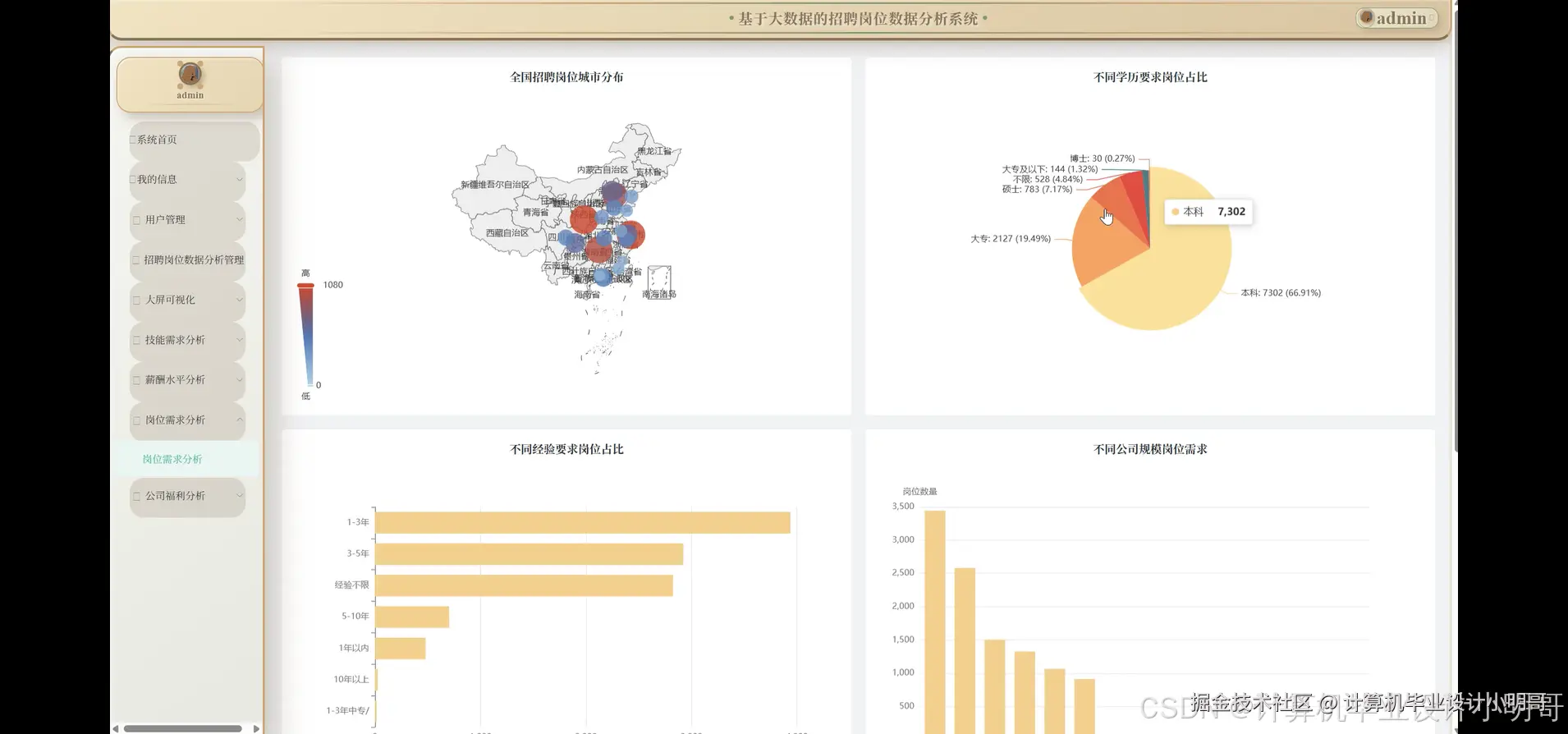
Task: Click the square icon before 招聘岗位数据分析管理
Action: pos(136,260)
